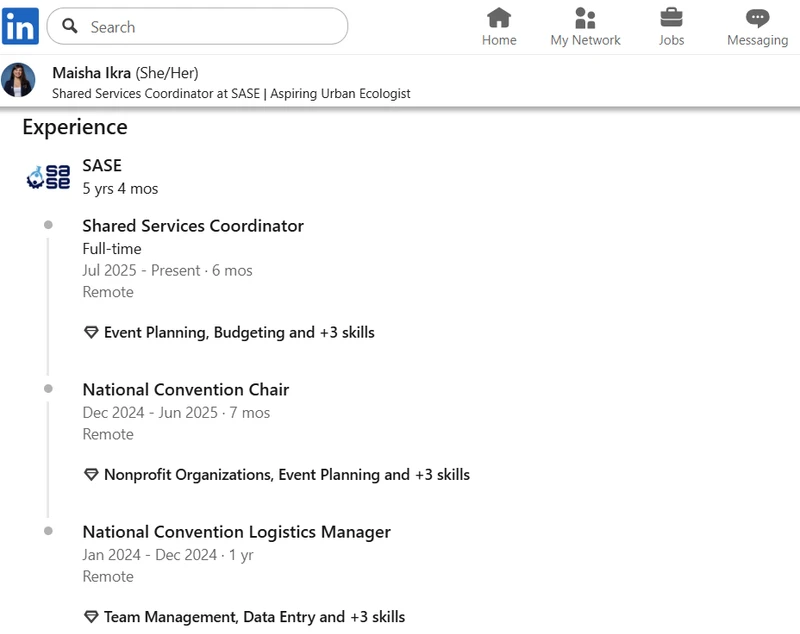This screenshot has height=634, width=800.
Task: Open the SASE company logo
Action: point(48,177)
